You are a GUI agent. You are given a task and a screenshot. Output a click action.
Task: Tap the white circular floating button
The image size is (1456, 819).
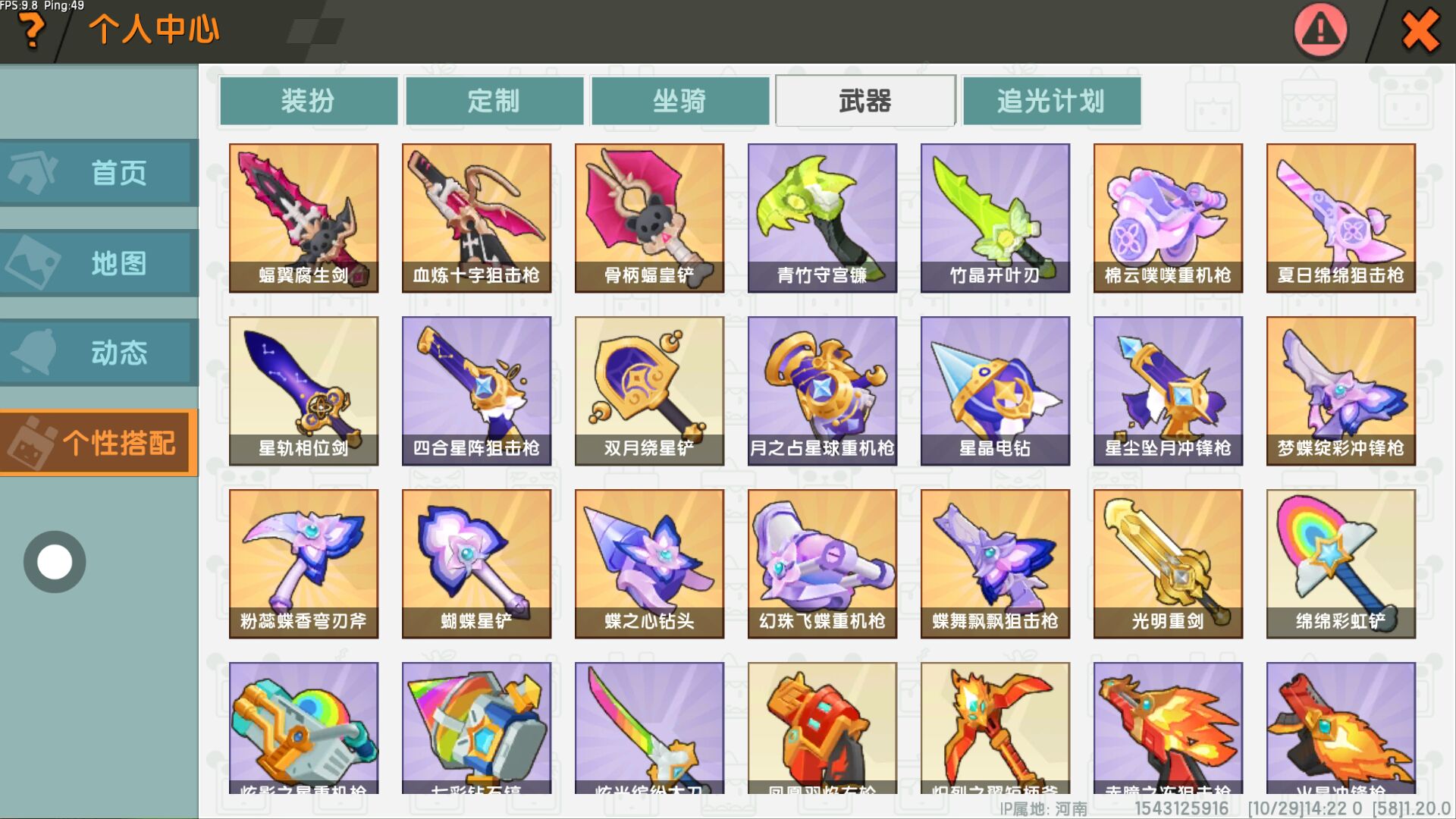[x=55, y=562]
